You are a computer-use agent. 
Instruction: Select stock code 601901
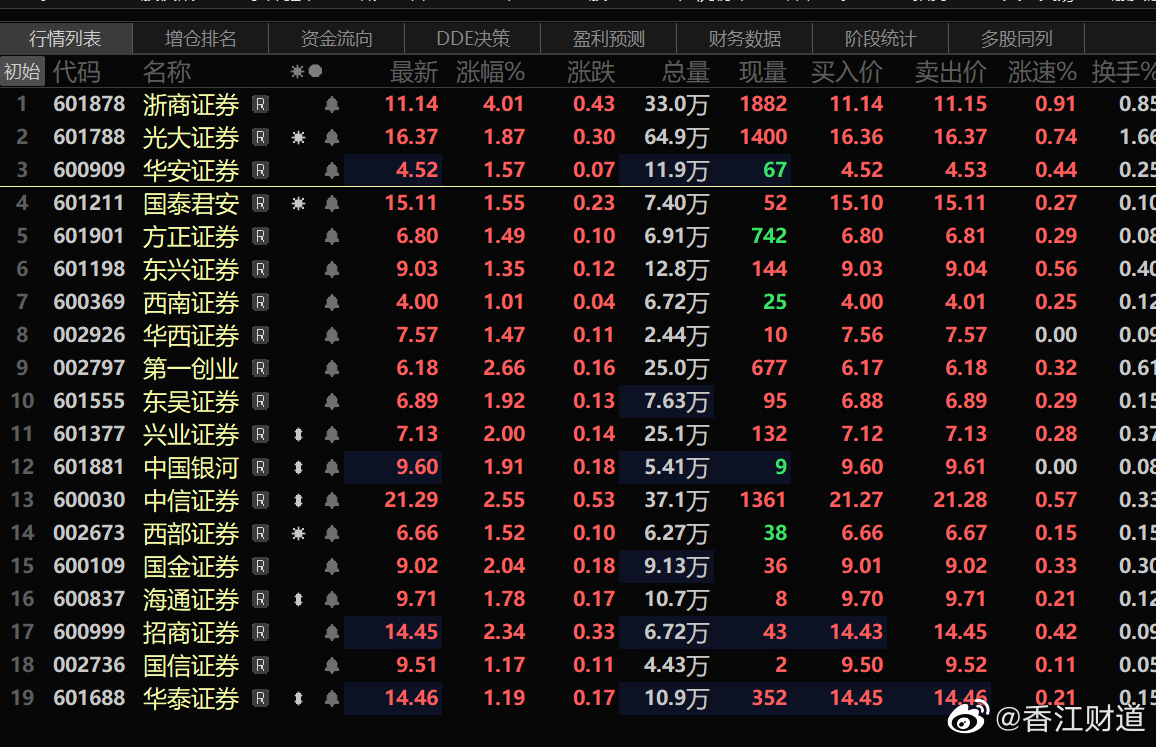click(x=89, y=236)
